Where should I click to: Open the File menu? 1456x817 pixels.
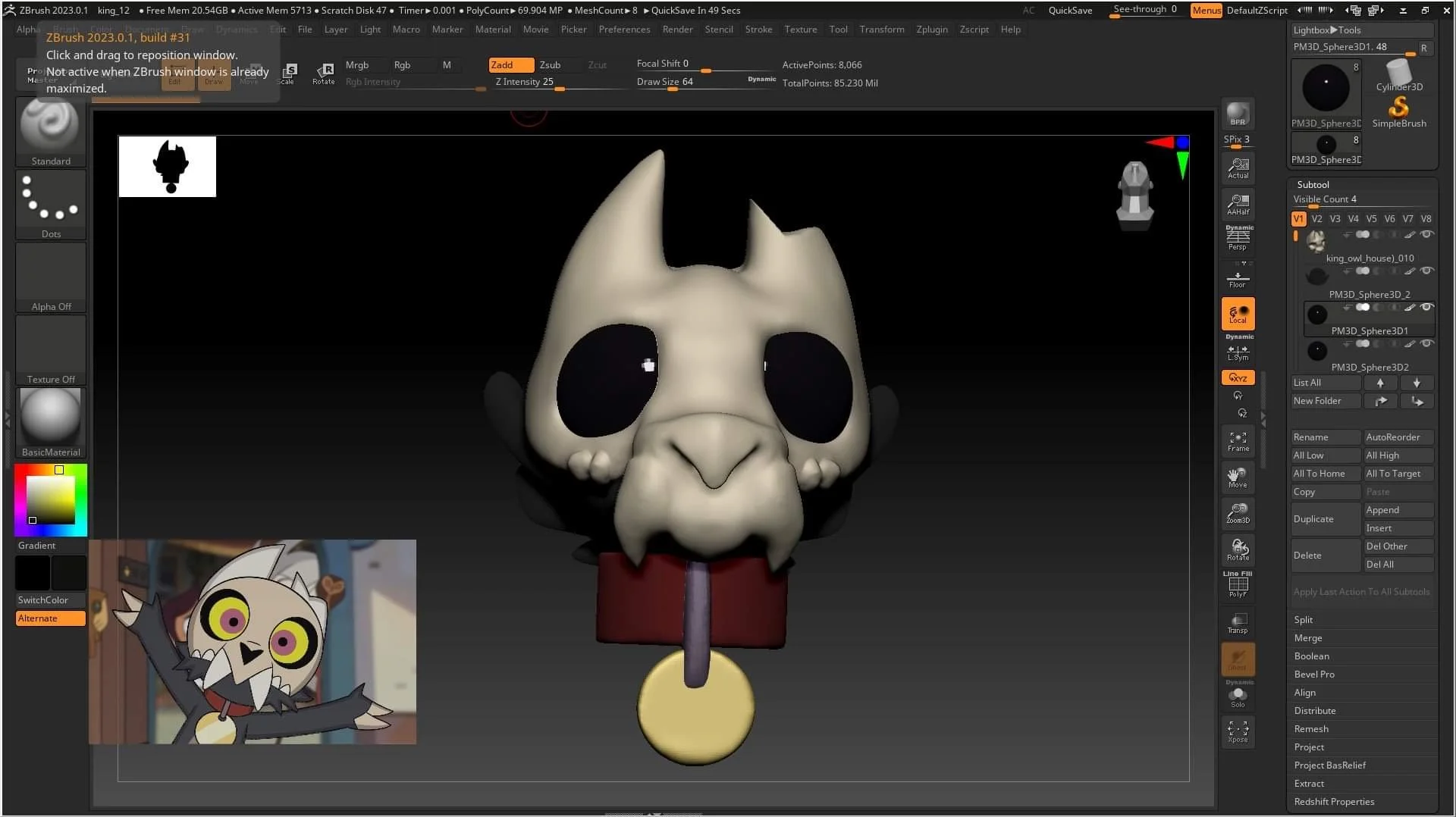pos(305,30)
